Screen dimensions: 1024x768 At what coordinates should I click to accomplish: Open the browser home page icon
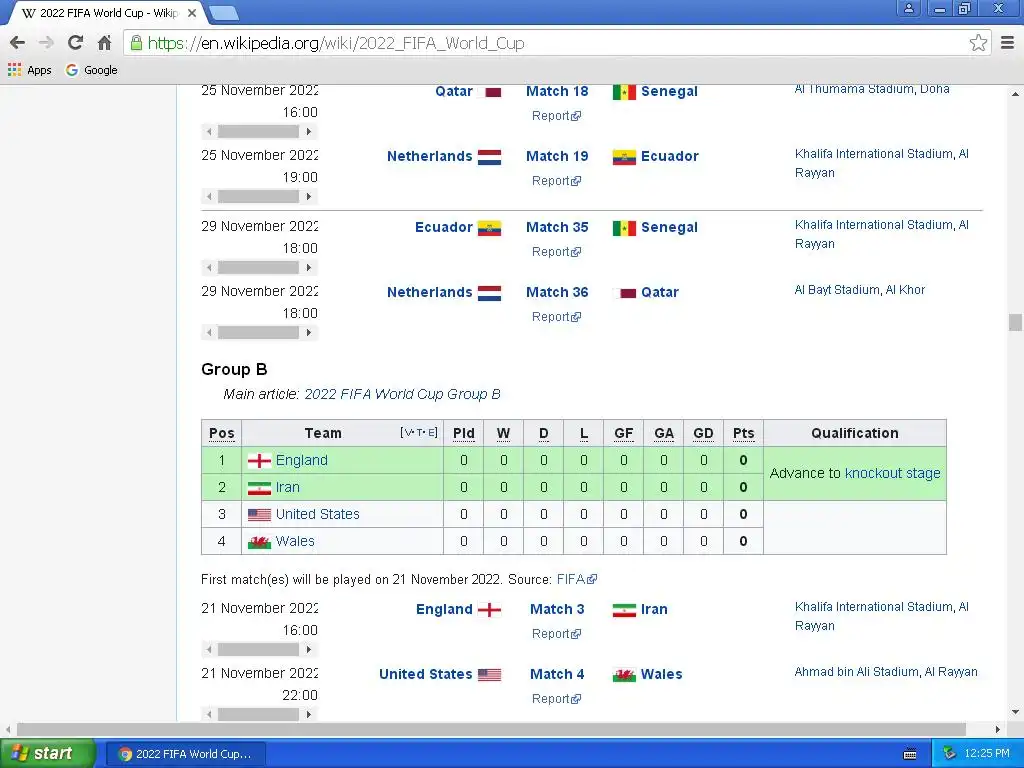[104, 43]
